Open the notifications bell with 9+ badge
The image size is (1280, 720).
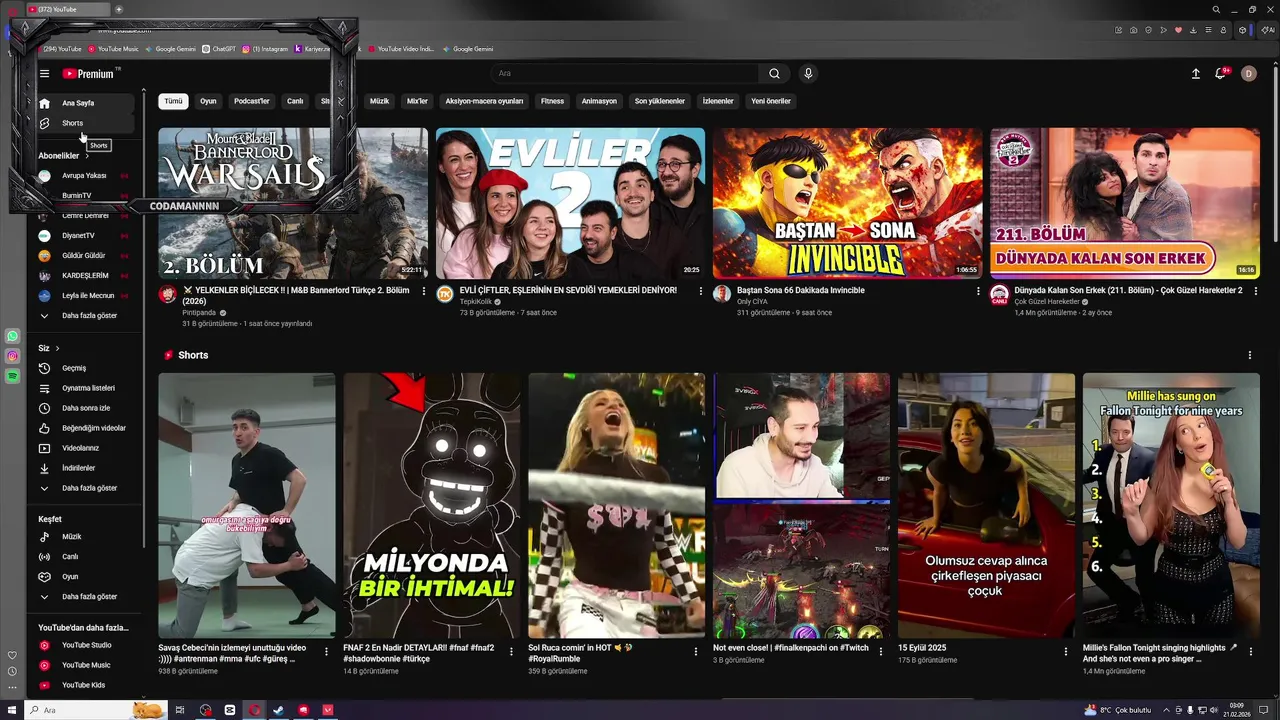point(1221,73)
